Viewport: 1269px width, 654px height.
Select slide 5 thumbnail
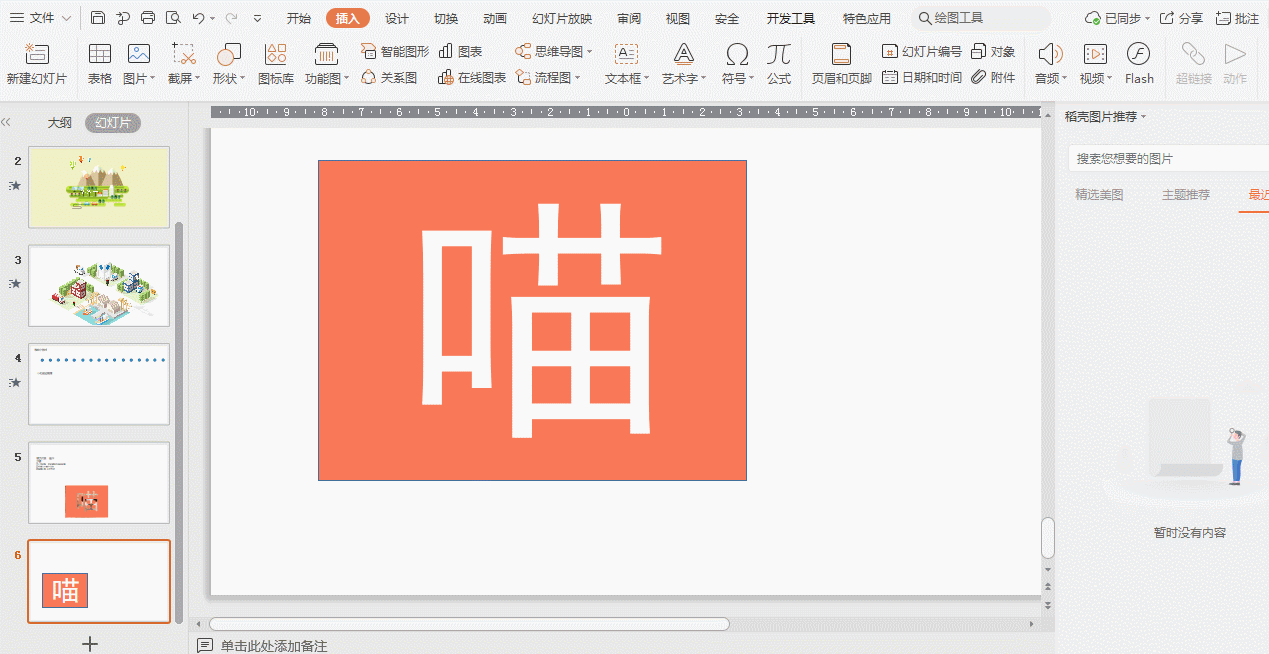[99, 482]
